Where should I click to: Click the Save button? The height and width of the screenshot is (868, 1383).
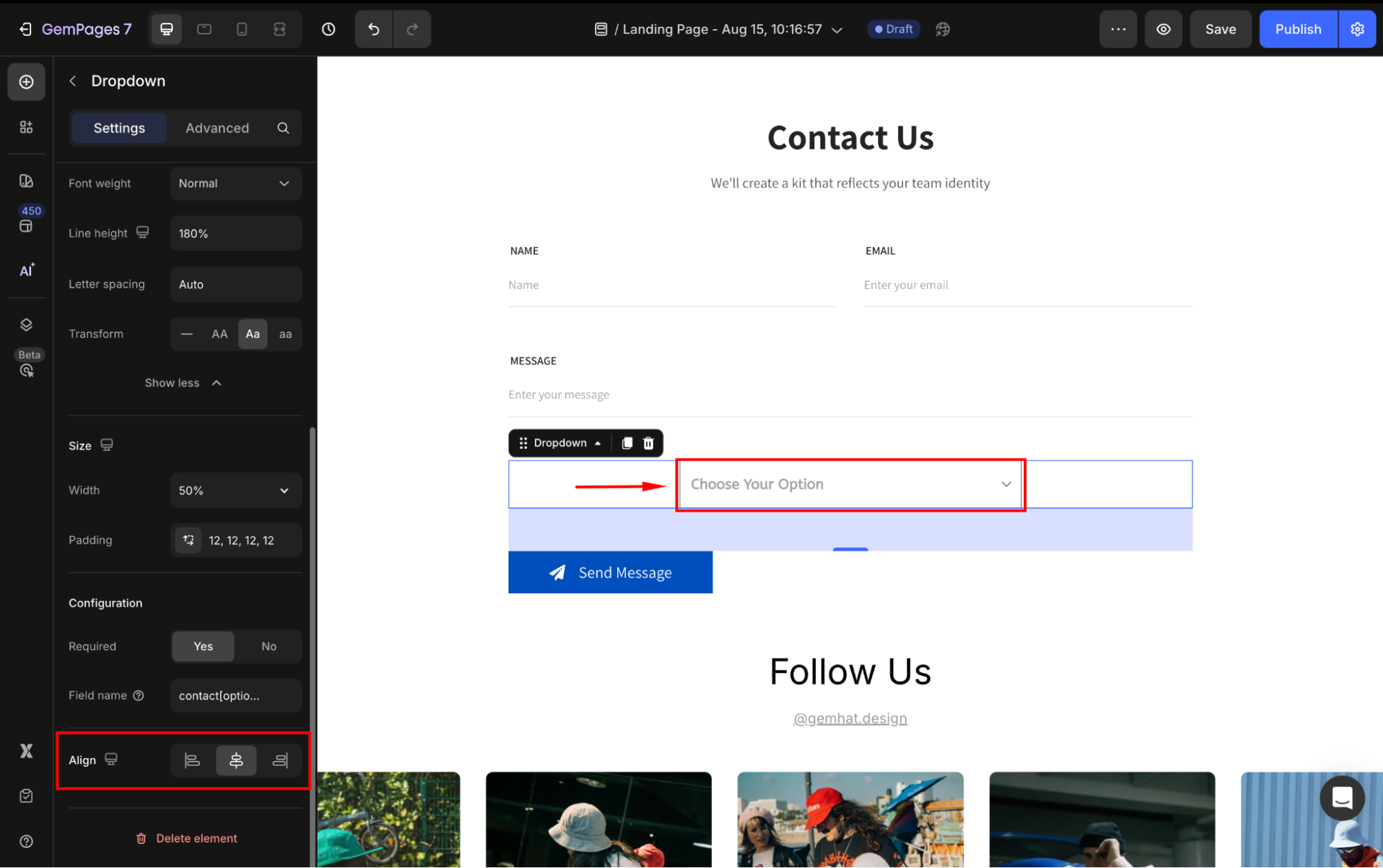1220,29
